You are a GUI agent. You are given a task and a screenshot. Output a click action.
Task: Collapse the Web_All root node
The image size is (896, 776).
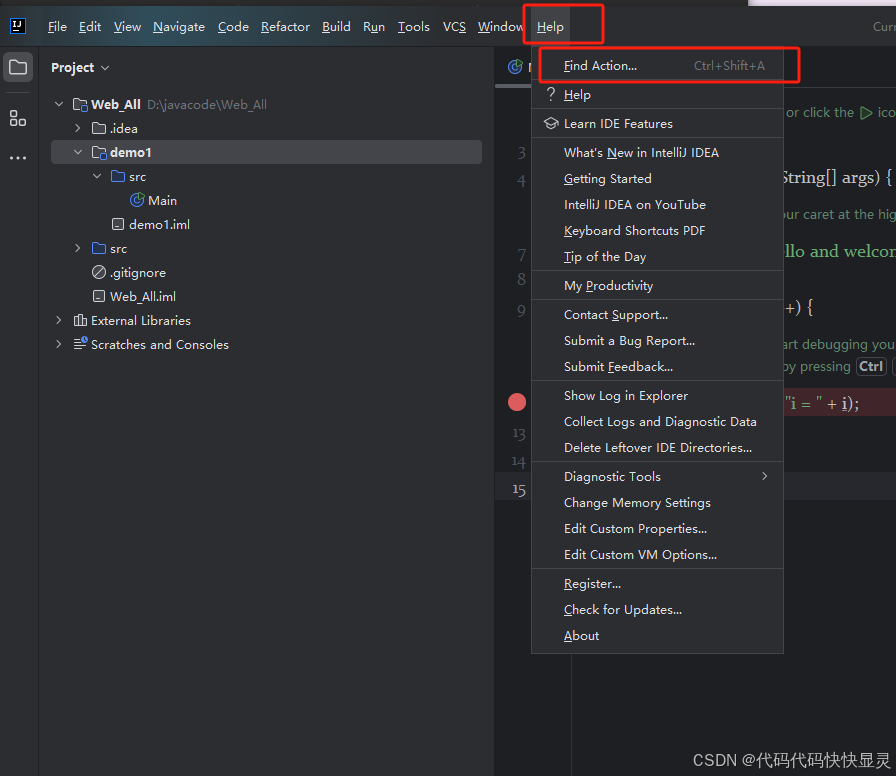coord(59,104)
